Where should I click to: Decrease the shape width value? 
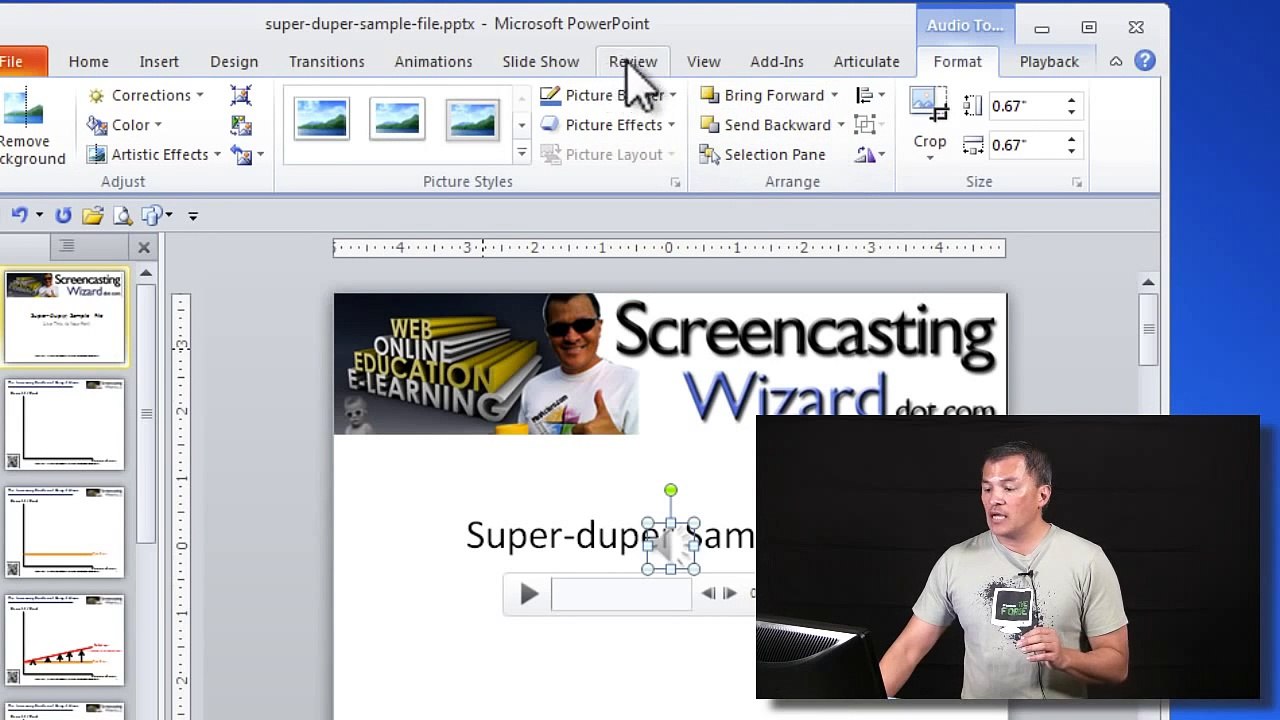coord(1071,150)
